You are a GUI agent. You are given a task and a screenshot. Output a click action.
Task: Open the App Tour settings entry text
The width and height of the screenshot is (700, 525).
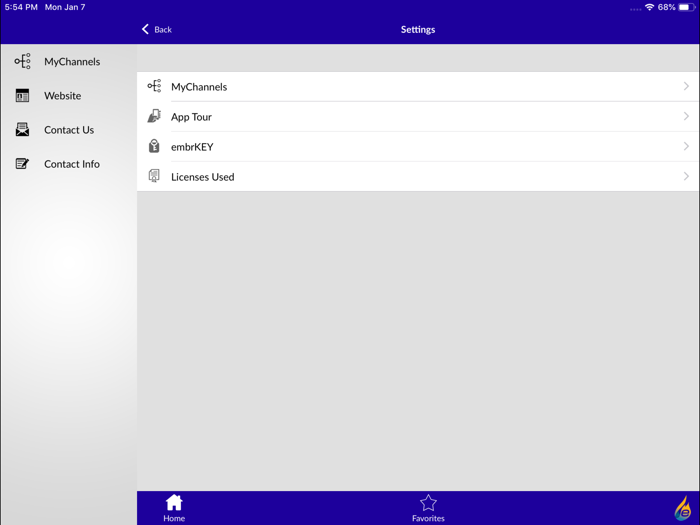click(x=192, y=117)
